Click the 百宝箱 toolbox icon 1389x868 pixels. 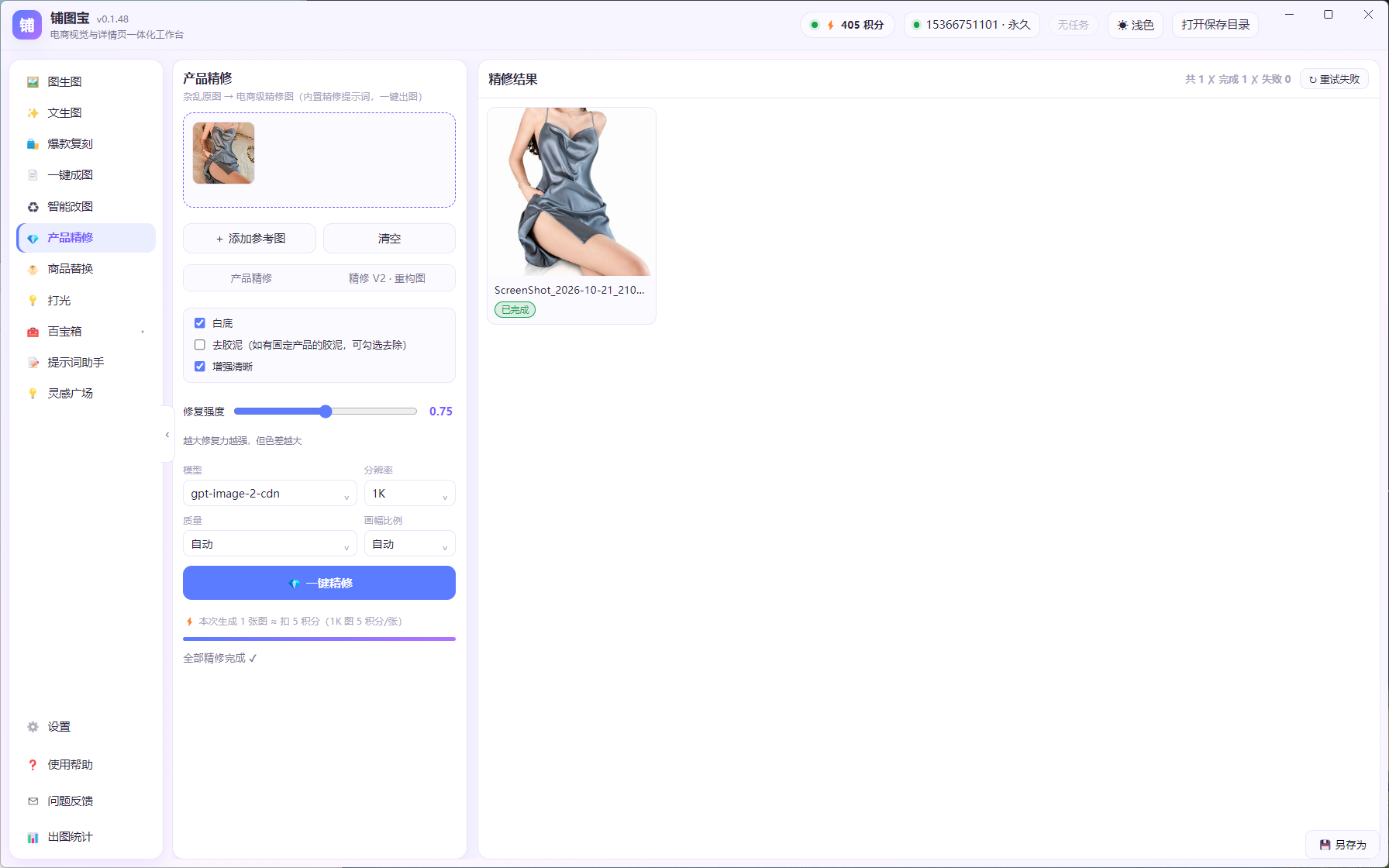click(33, 332)
